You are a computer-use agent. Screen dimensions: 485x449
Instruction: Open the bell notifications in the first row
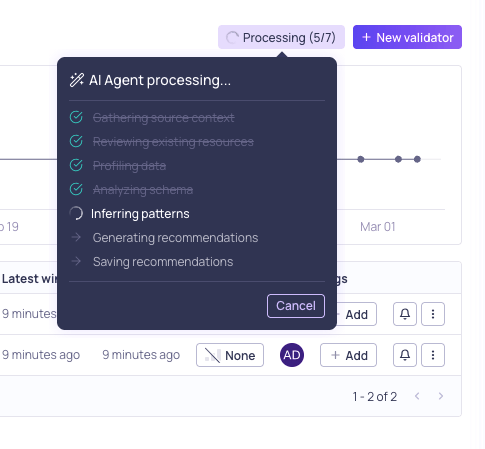(405, 314)
